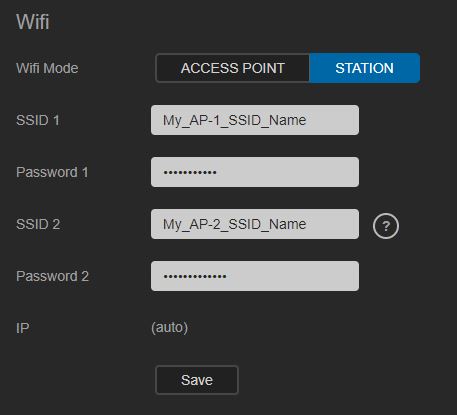Click the Wifi section heading
This screenshot has width=457, height=415.
[33, 22]
